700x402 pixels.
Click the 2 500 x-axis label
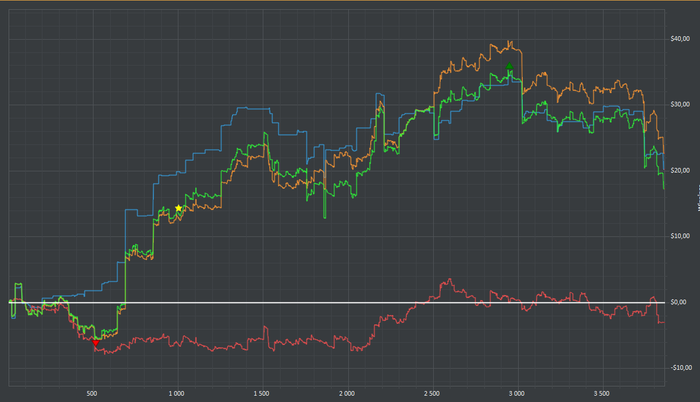click(x=432, y=394)
